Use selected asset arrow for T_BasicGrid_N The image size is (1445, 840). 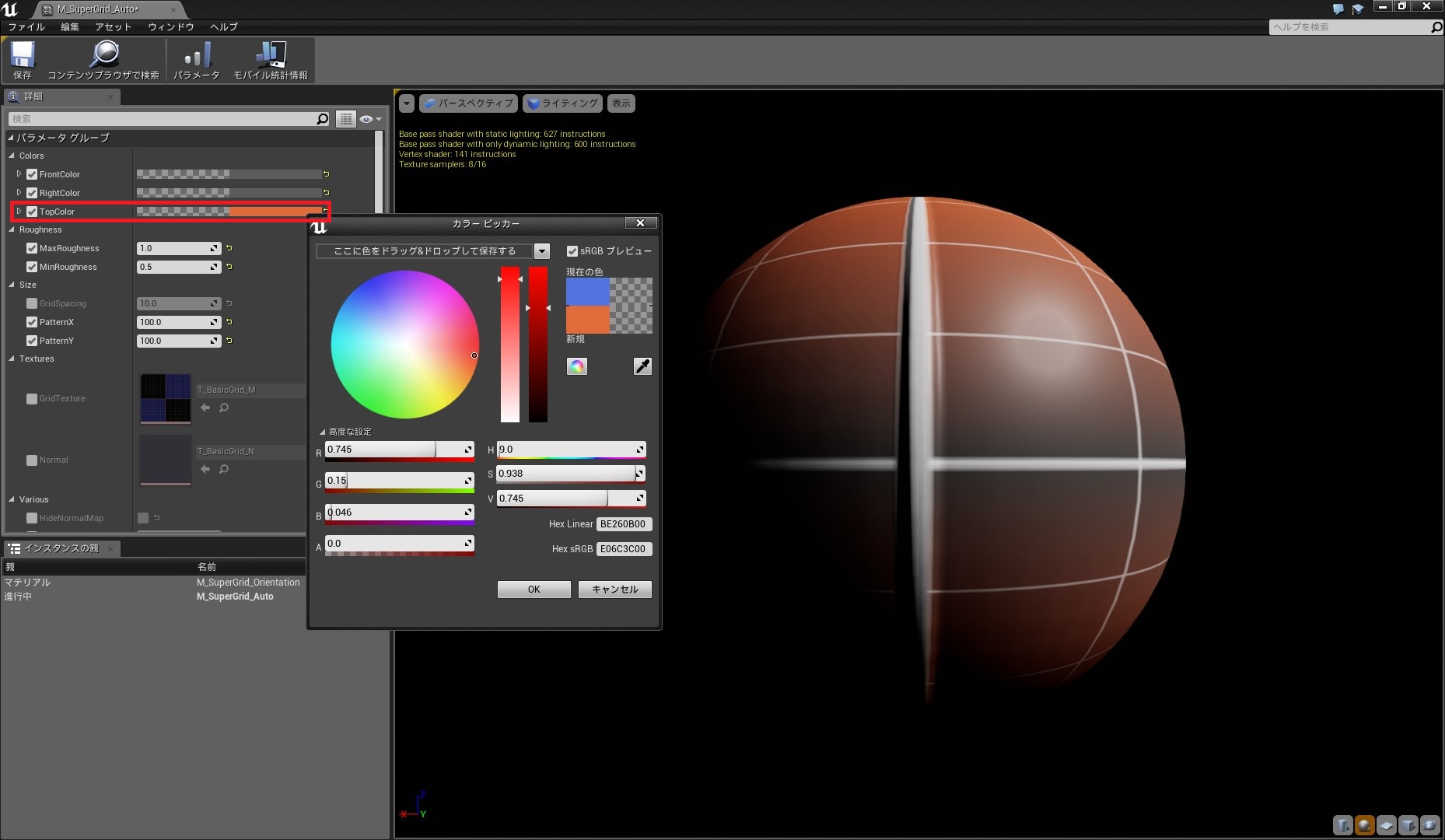click(205, 469)
